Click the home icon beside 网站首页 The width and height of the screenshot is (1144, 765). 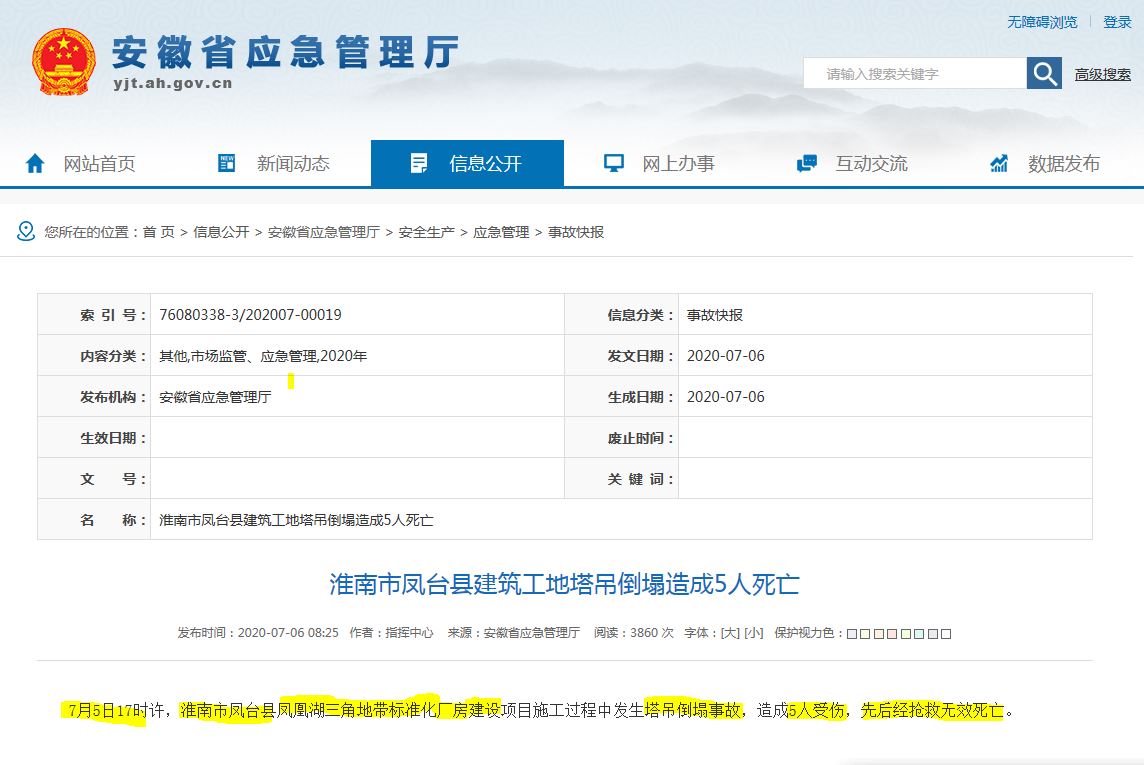(34, 163)
